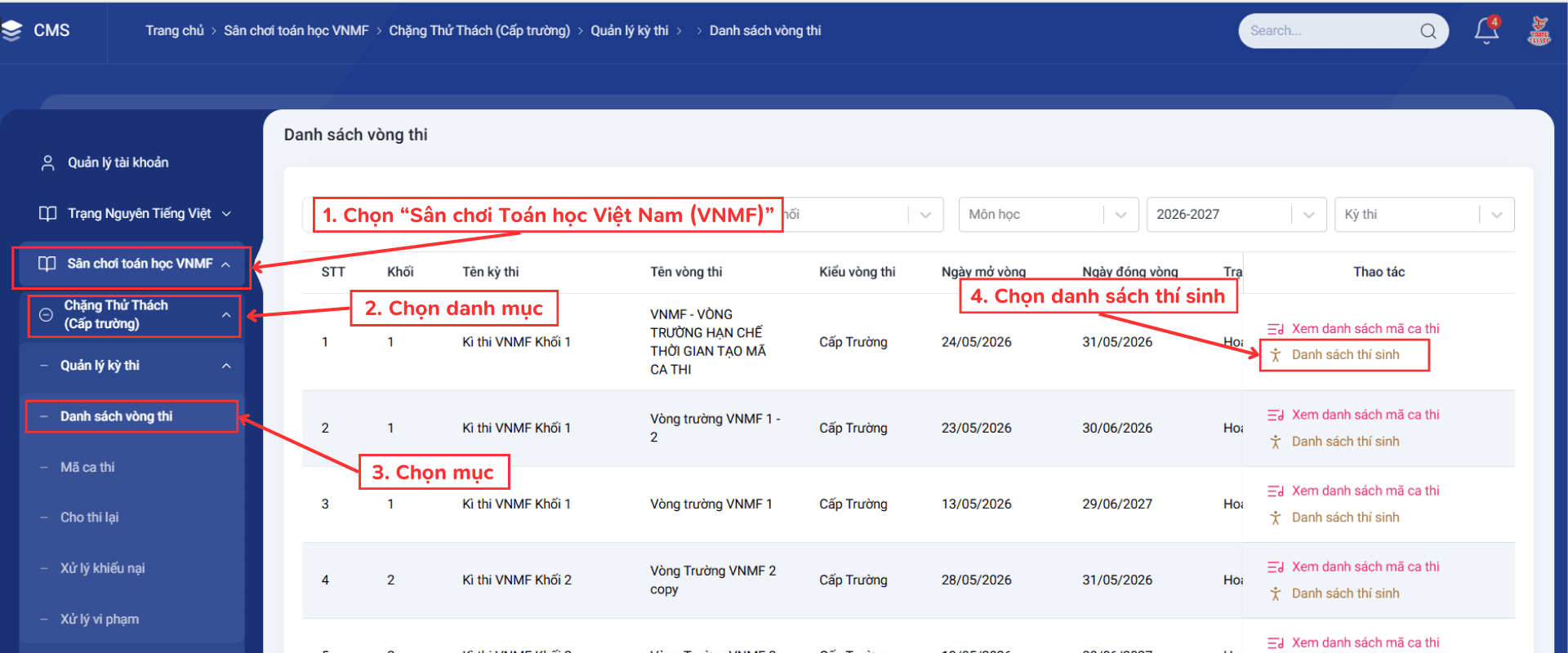This screenshot has width=1568, height=653.
Task: Click the Vòng Trường VNMF 2 copy cell
Action: click(713, 580)
